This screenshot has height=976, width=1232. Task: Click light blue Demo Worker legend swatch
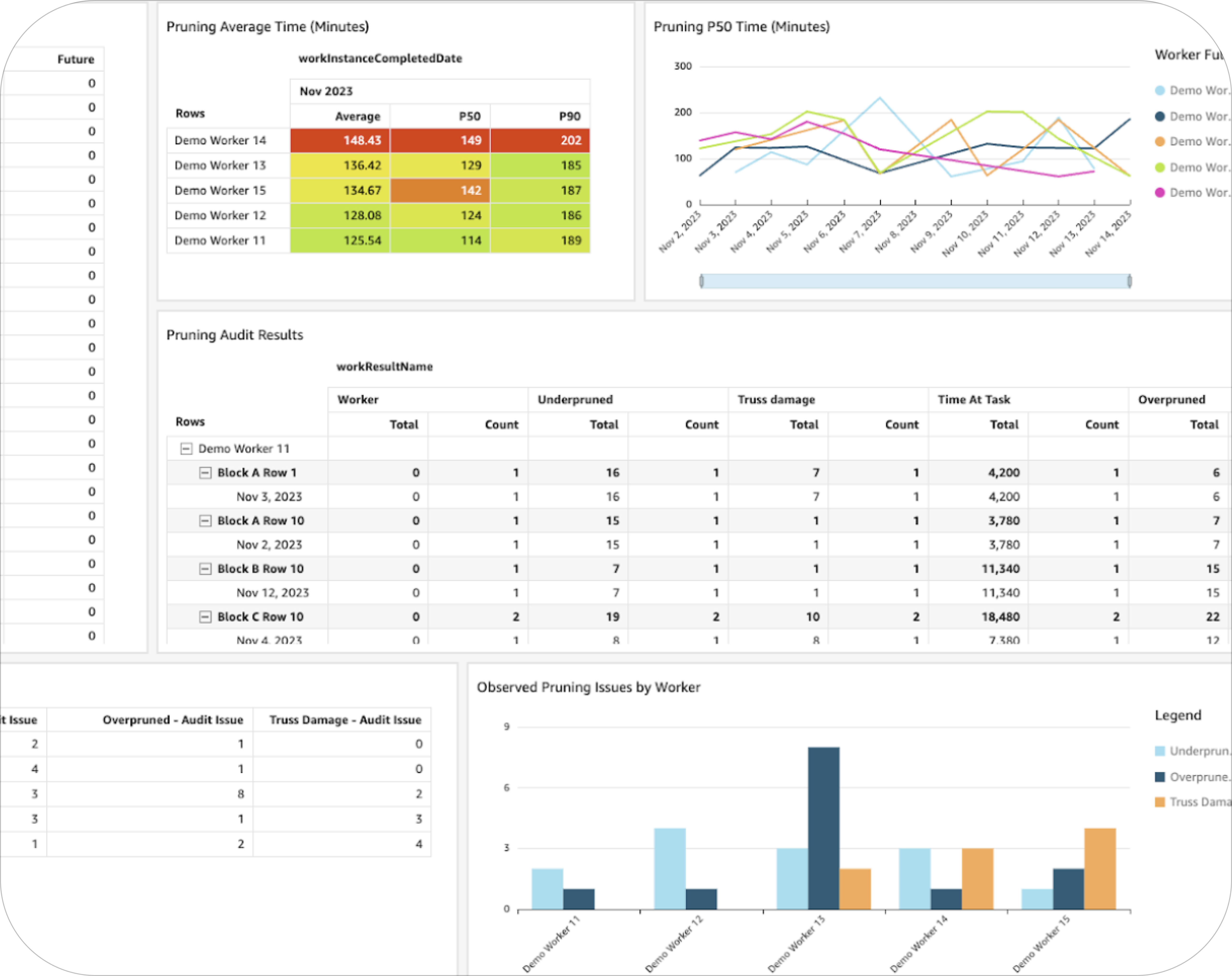point(1160,90)
